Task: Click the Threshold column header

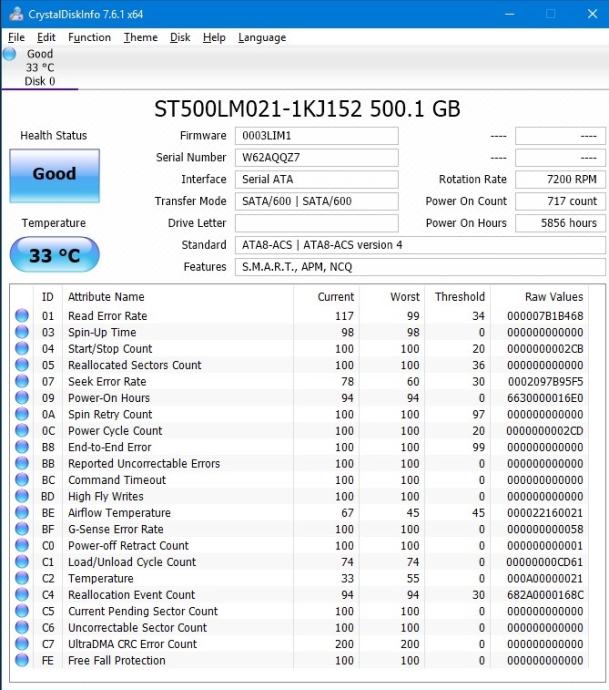Action: [x=460, y=297]
